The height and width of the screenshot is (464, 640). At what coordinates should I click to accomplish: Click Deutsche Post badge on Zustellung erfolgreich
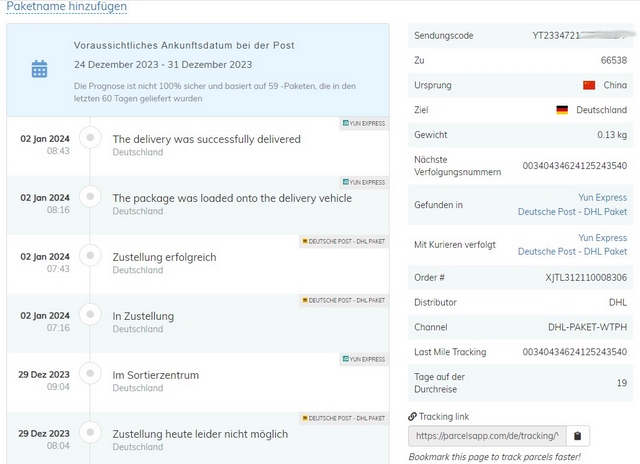[x=343, y=241]
